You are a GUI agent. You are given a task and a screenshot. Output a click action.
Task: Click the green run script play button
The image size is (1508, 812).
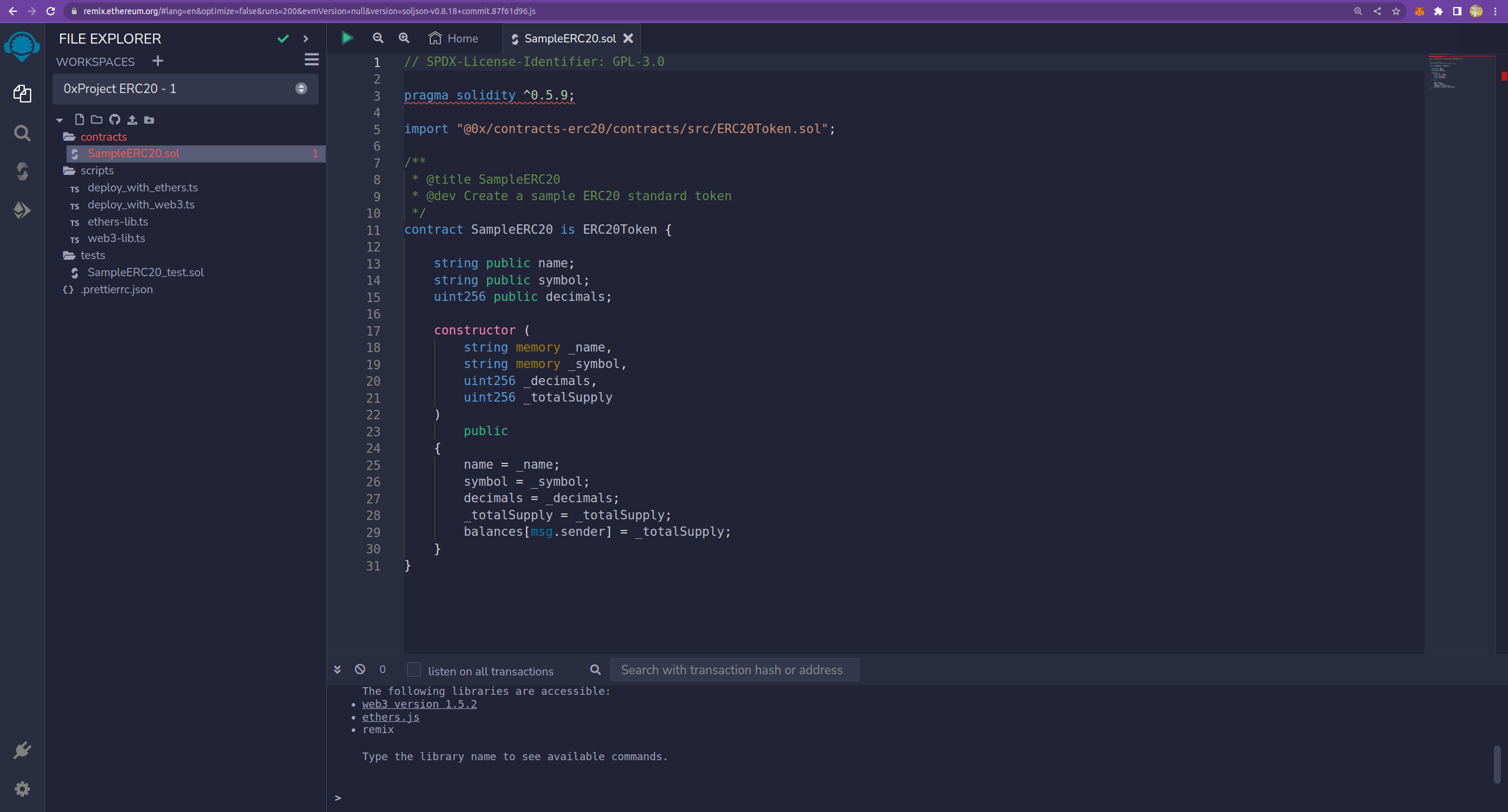[347, 38]
